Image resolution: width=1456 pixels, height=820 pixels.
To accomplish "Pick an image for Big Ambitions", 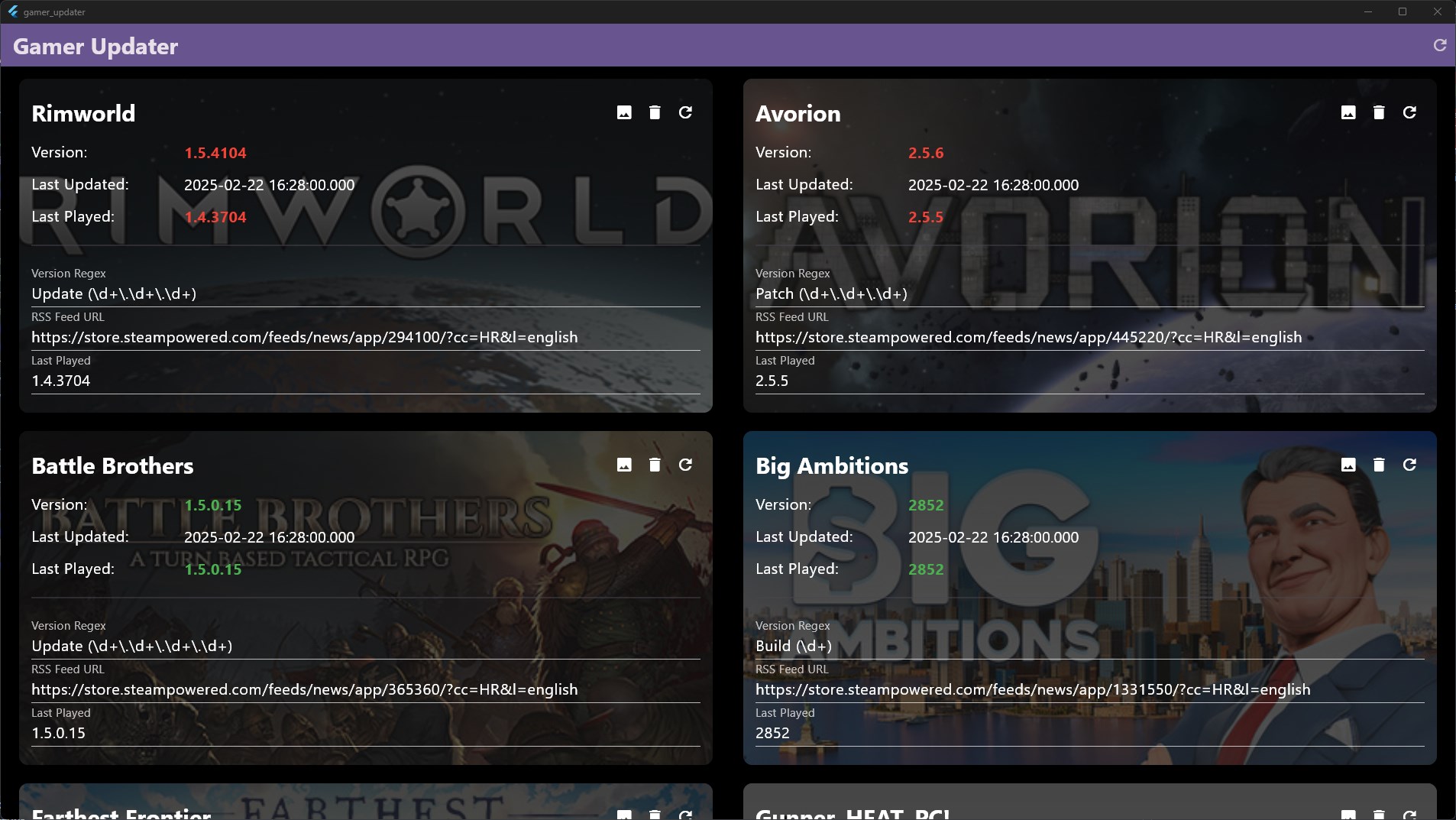I will coord(1348,465).
